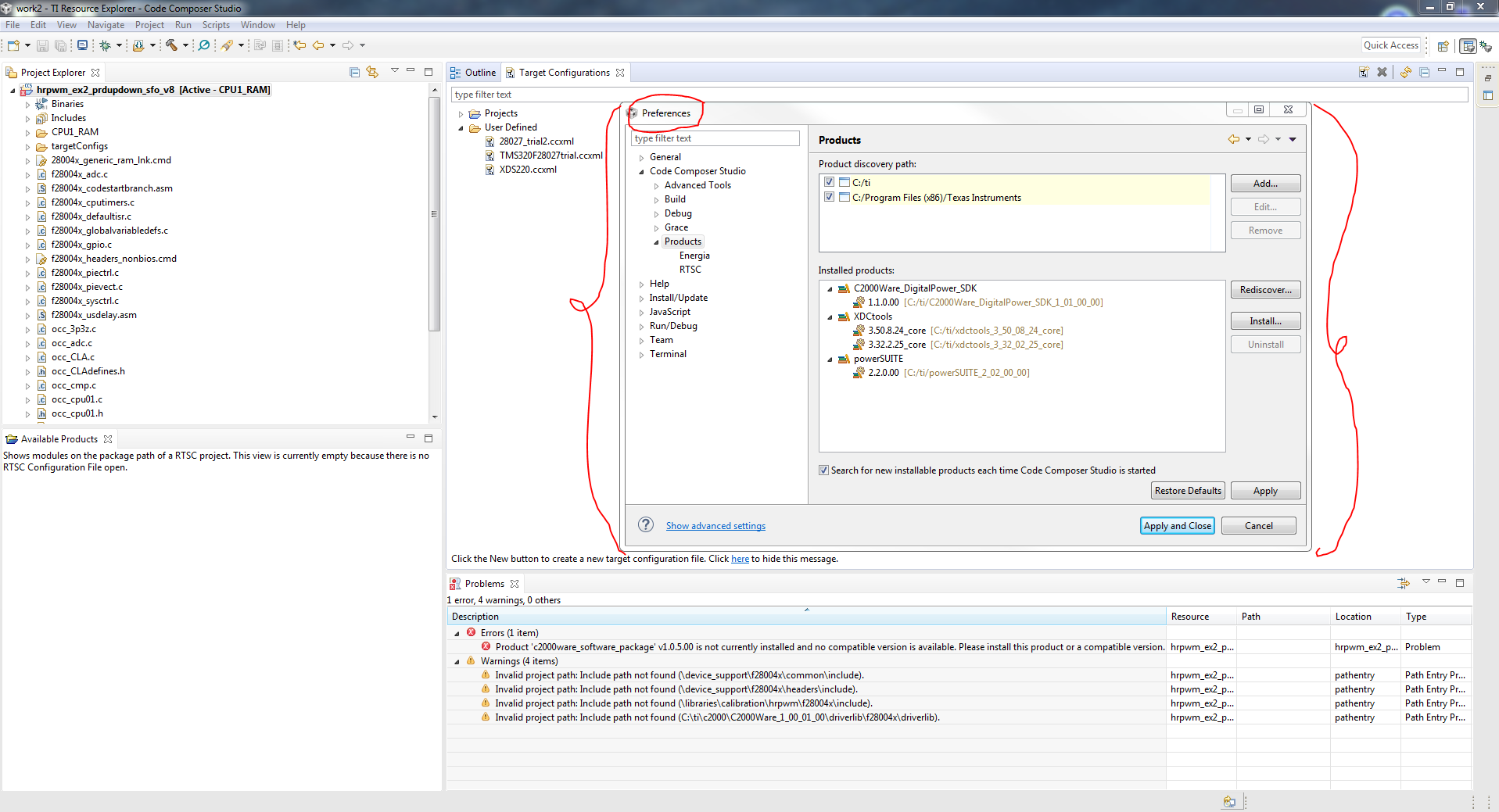1499x812 pixels.
Task: Click the Problems view filter icon
Action: point(1404,583)
